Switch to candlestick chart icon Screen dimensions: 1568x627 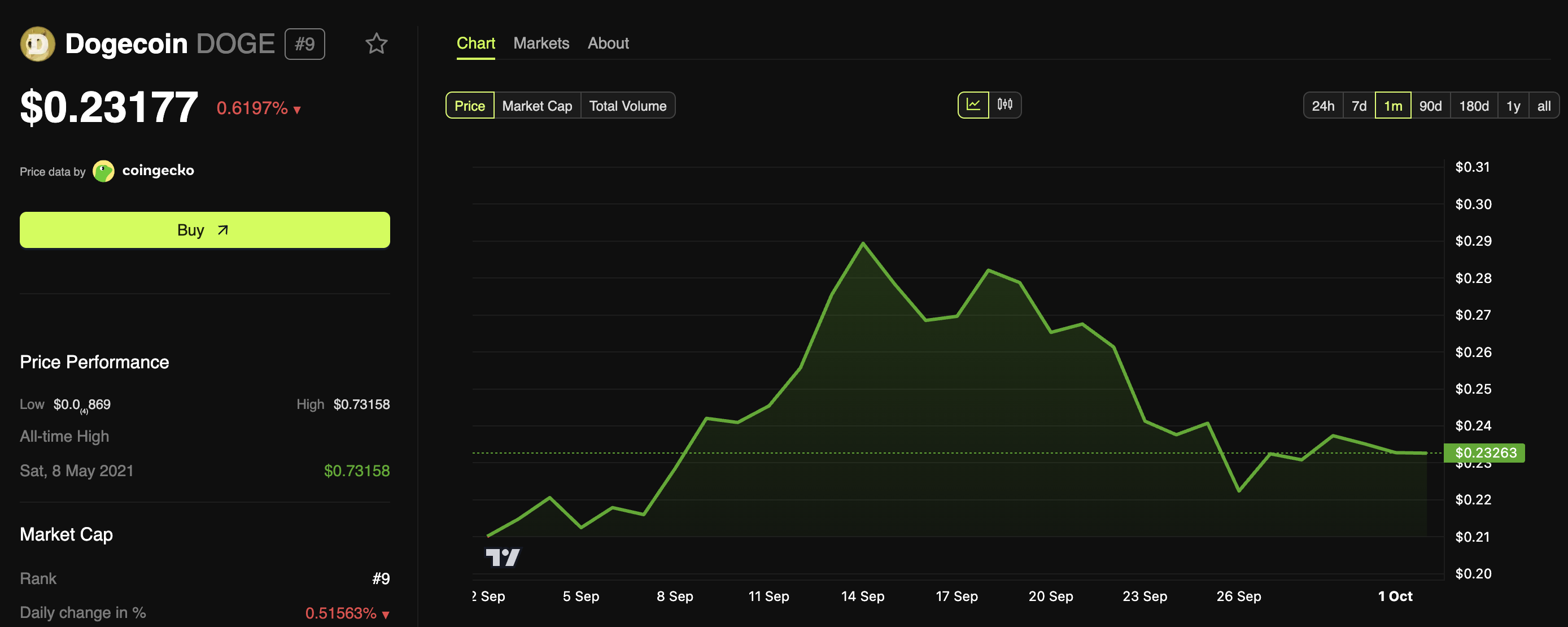coord(1004,105)
